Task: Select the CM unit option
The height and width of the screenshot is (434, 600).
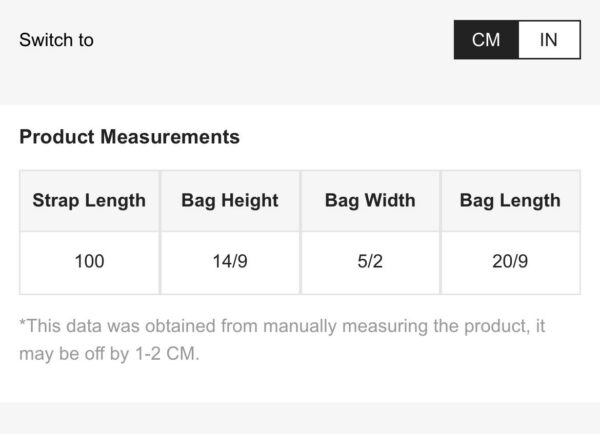Action: pyautogui.click(x=486, y=40)
